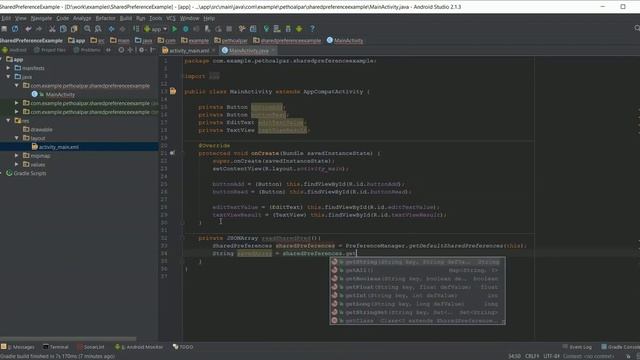Click the Synchronize toolbar icon
This screenshot has width=640, height=360.
coord(15,29)
